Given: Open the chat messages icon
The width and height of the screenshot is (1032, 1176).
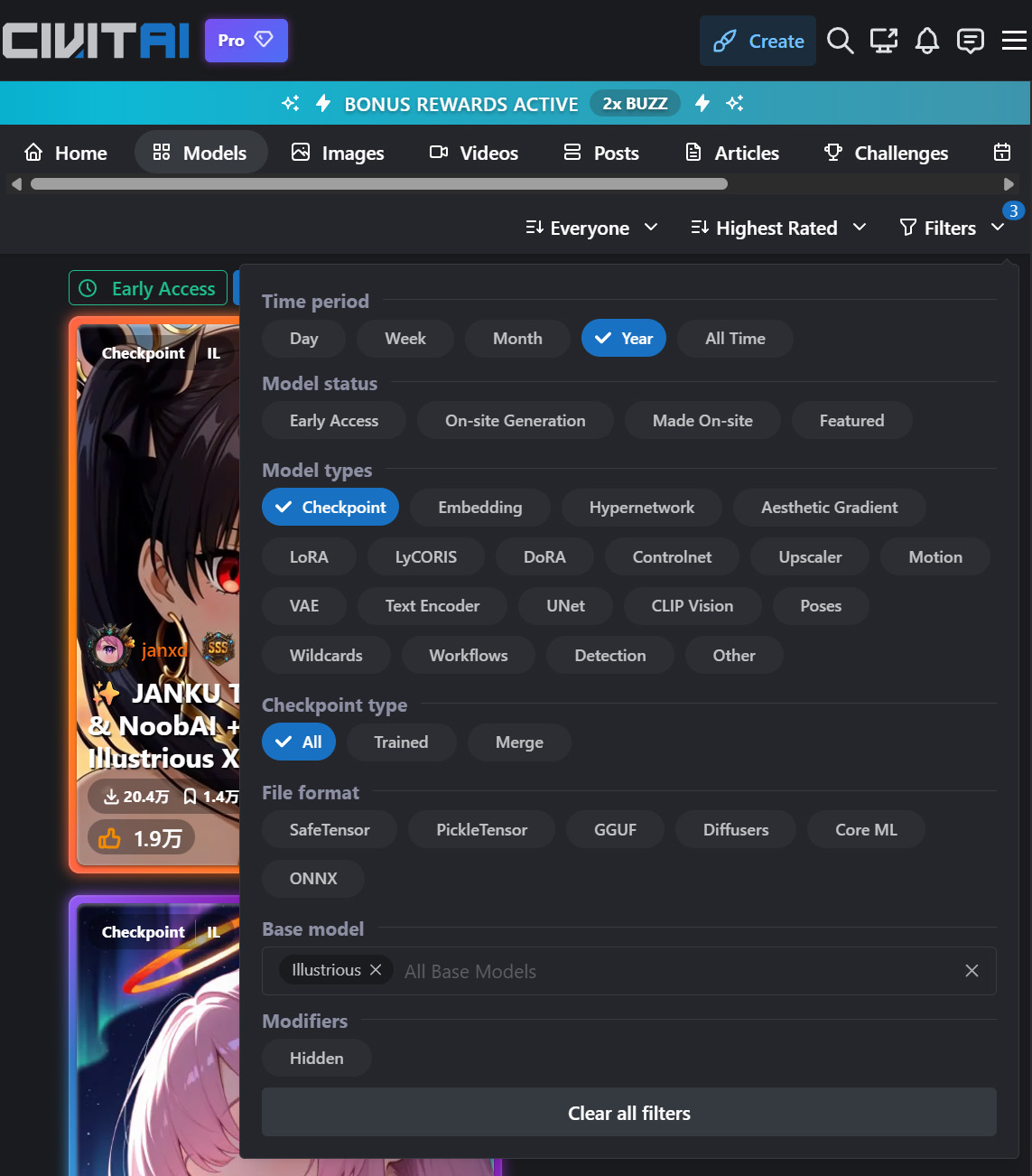Looking at the screenshot, I should tap(971, 41).
